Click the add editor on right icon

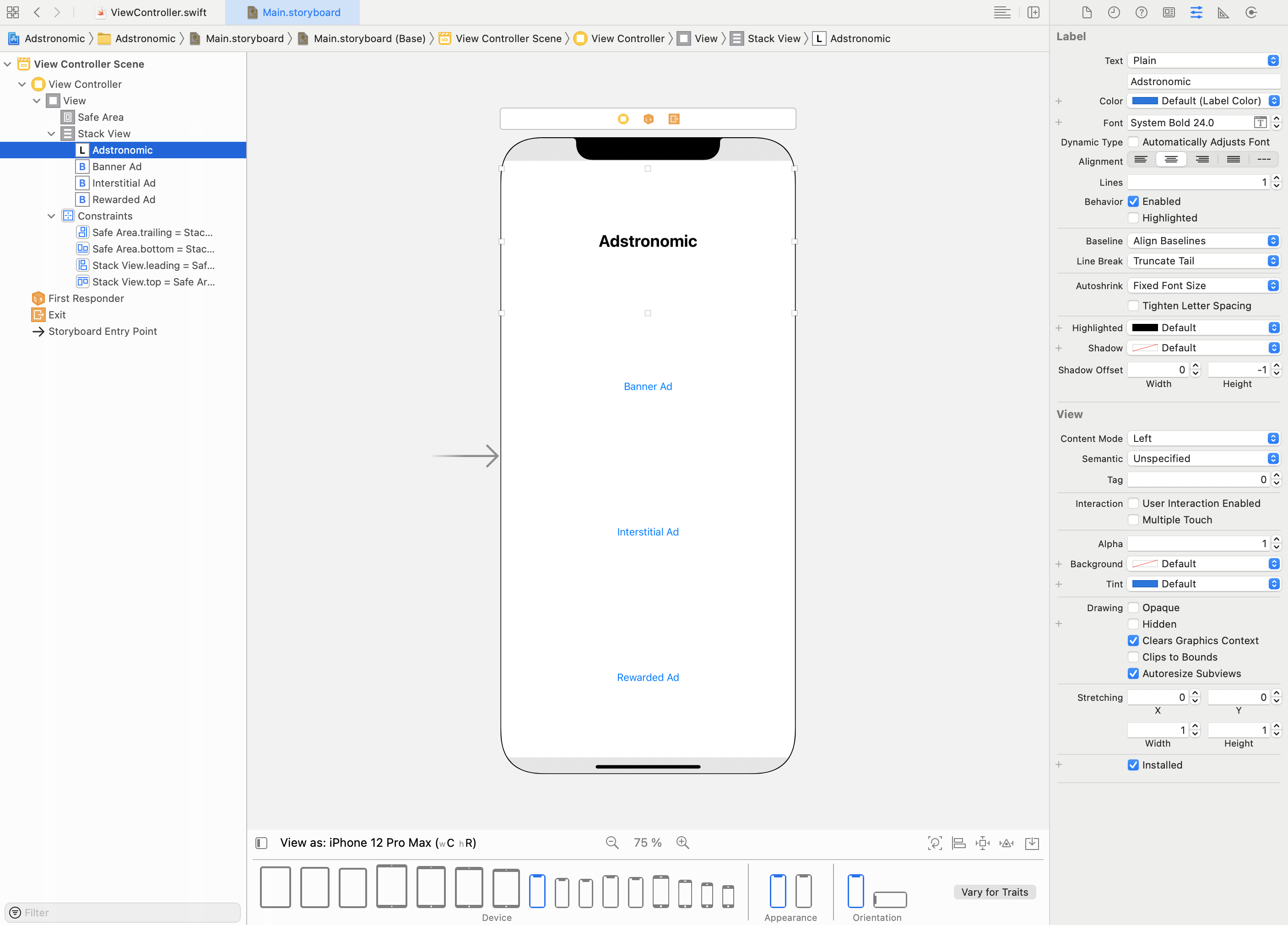click(x=1033, y=12)
